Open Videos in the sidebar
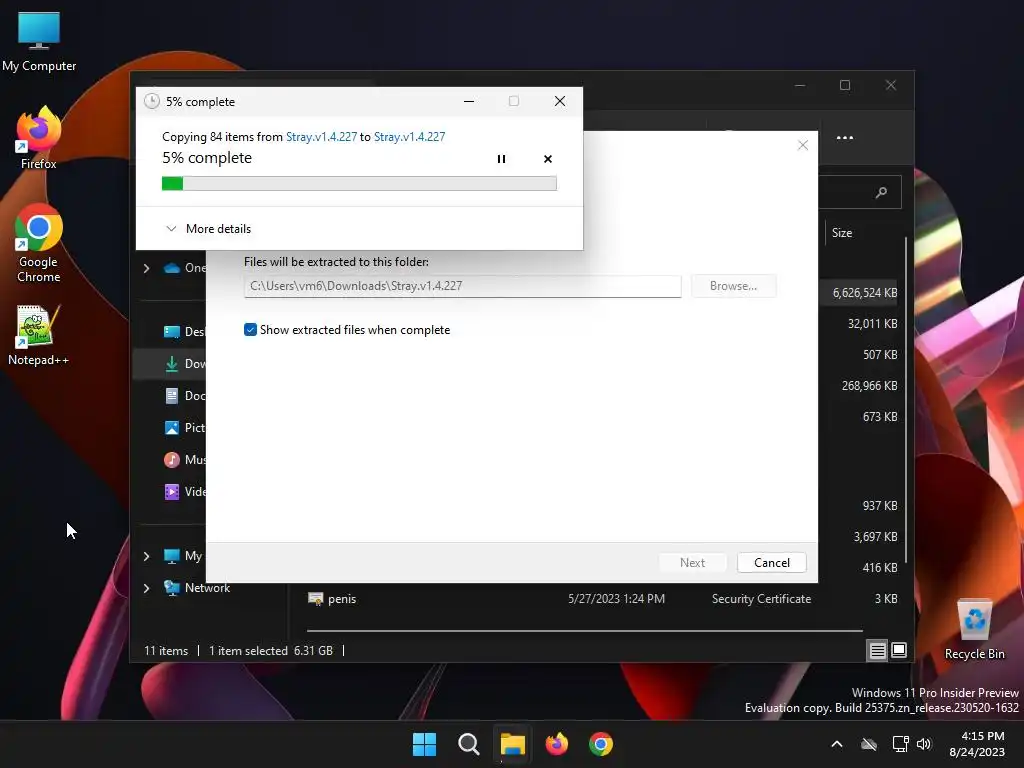 tap(185, 492)
